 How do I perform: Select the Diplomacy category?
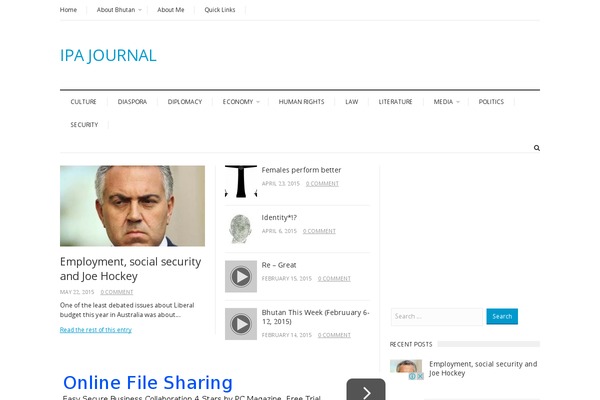click(x=185, y=102)
